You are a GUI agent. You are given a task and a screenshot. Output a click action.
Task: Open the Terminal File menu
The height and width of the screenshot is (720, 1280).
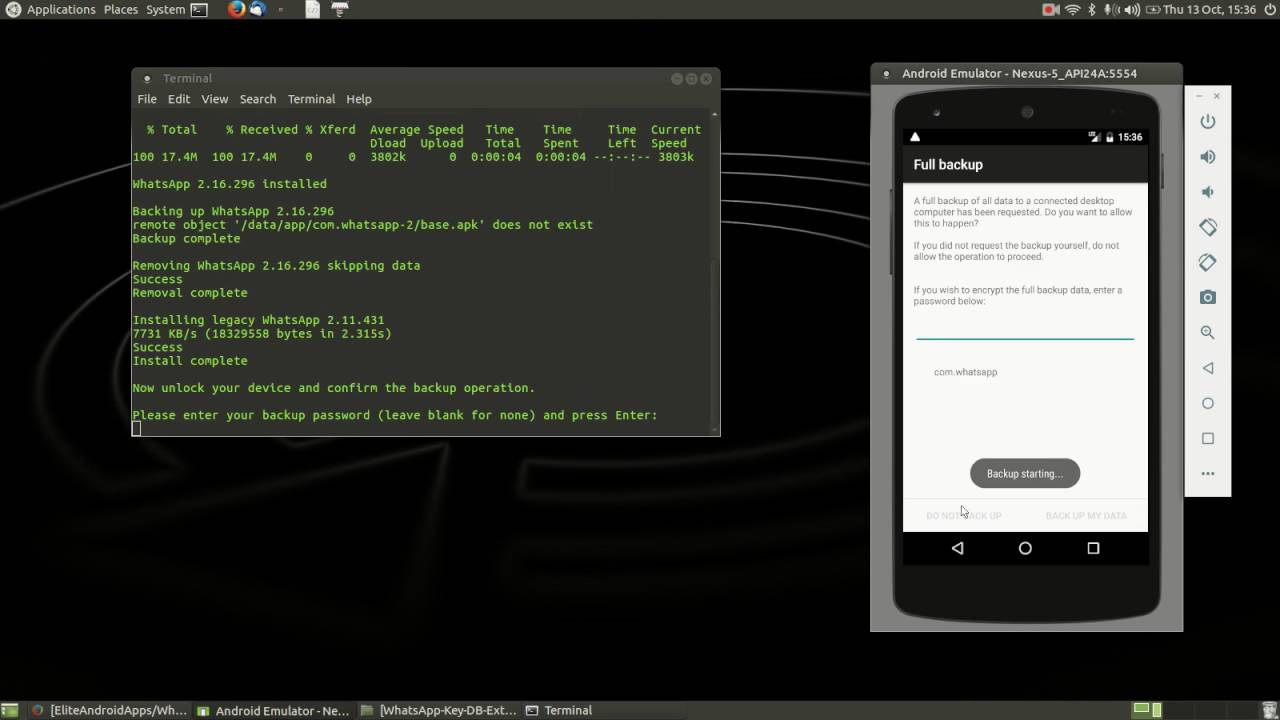[147, 99]
